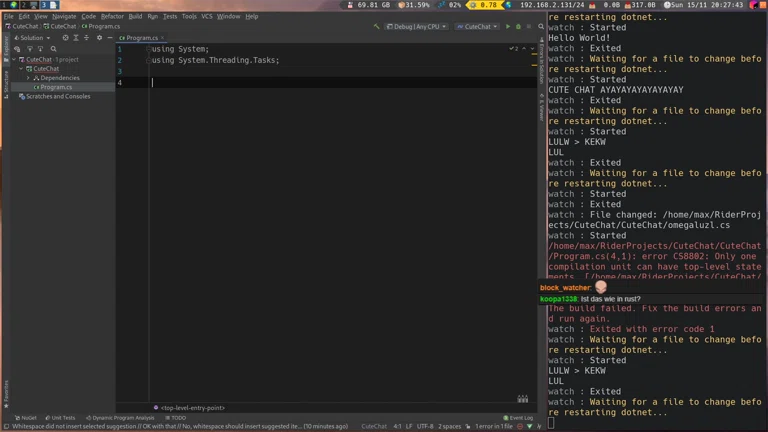Click the second arrow filter icon in explorer toolbar
Image resolution: width=768 pixels, height=432 pixels.
(x=41, y=49)
